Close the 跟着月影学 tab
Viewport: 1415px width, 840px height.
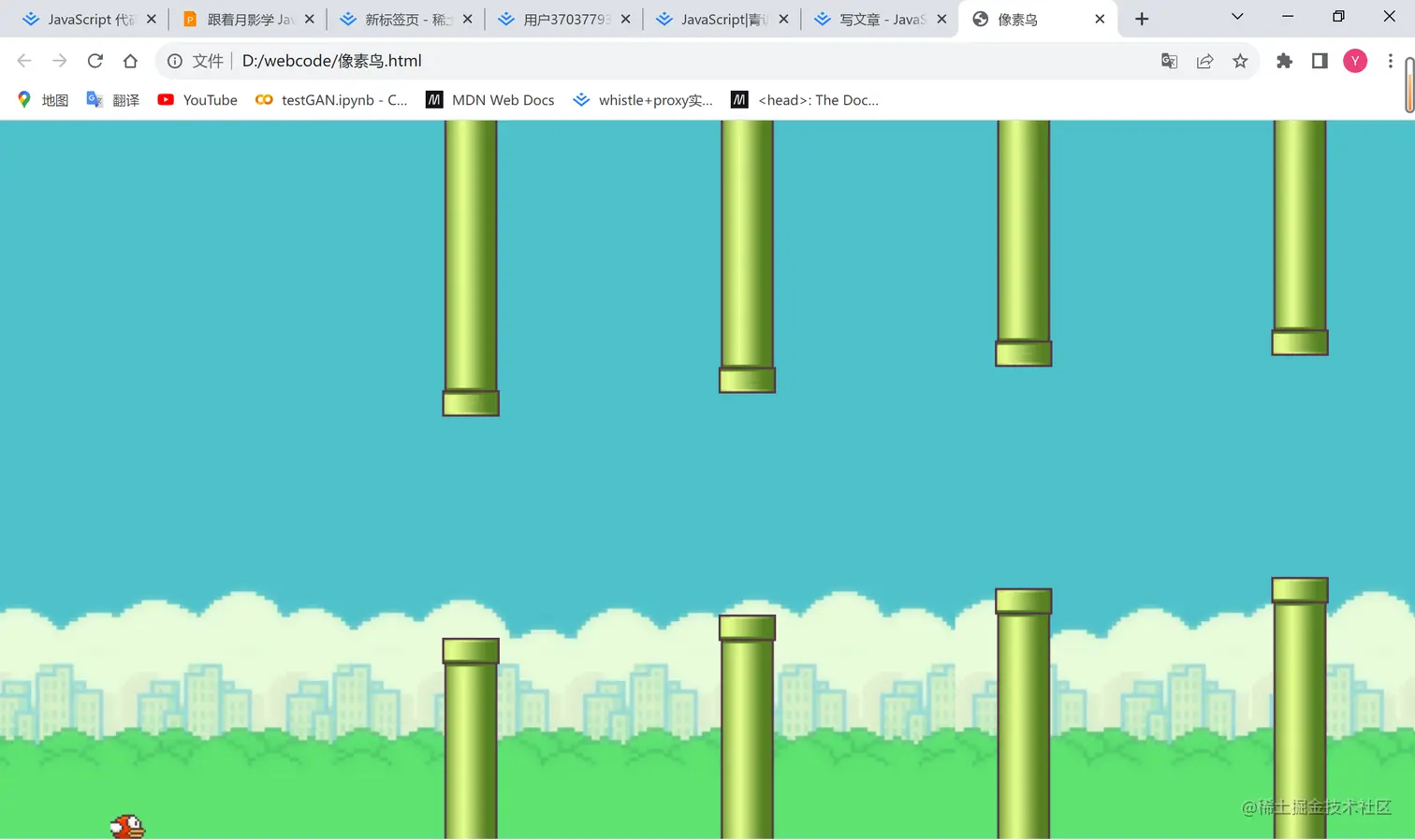[310, 19]
